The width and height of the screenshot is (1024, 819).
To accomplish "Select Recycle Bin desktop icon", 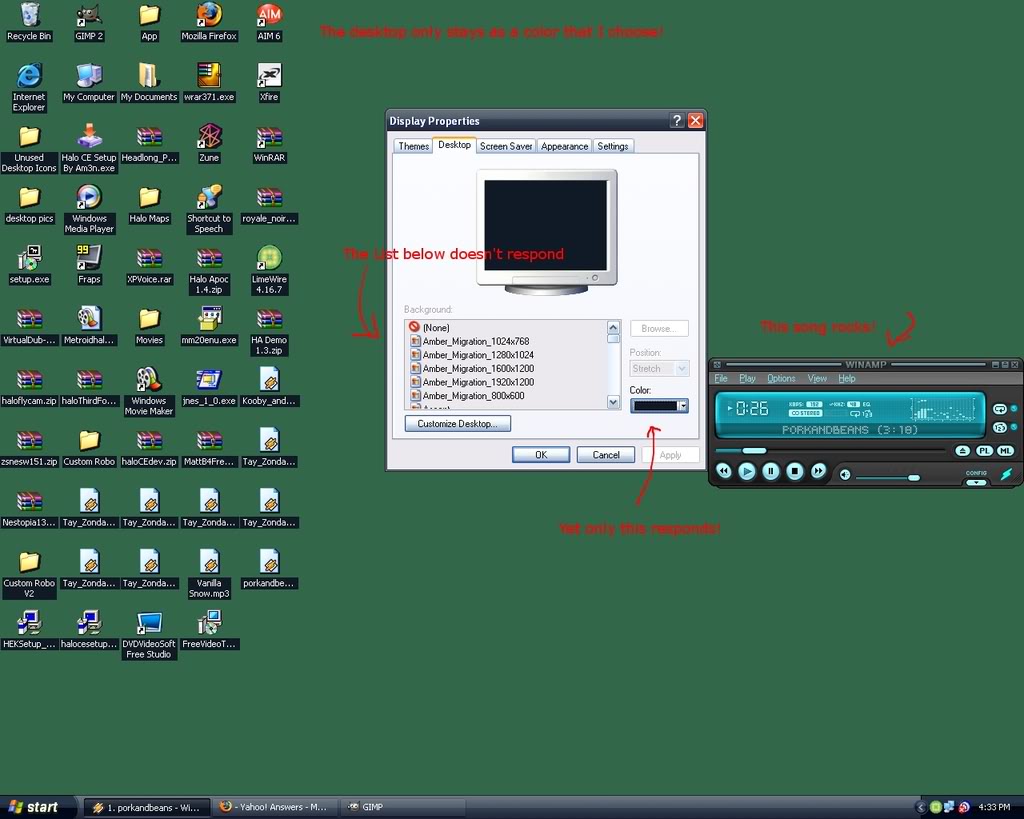I will coord(29,22).
